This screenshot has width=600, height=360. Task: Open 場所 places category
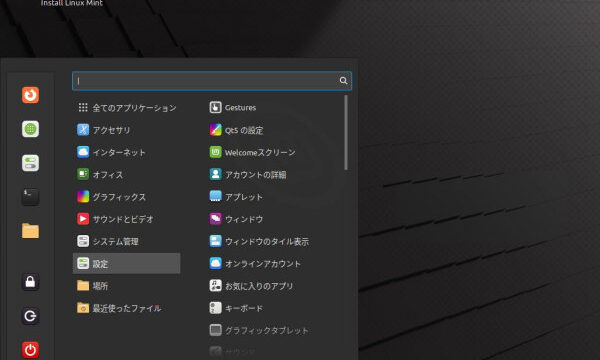(127, 286)
